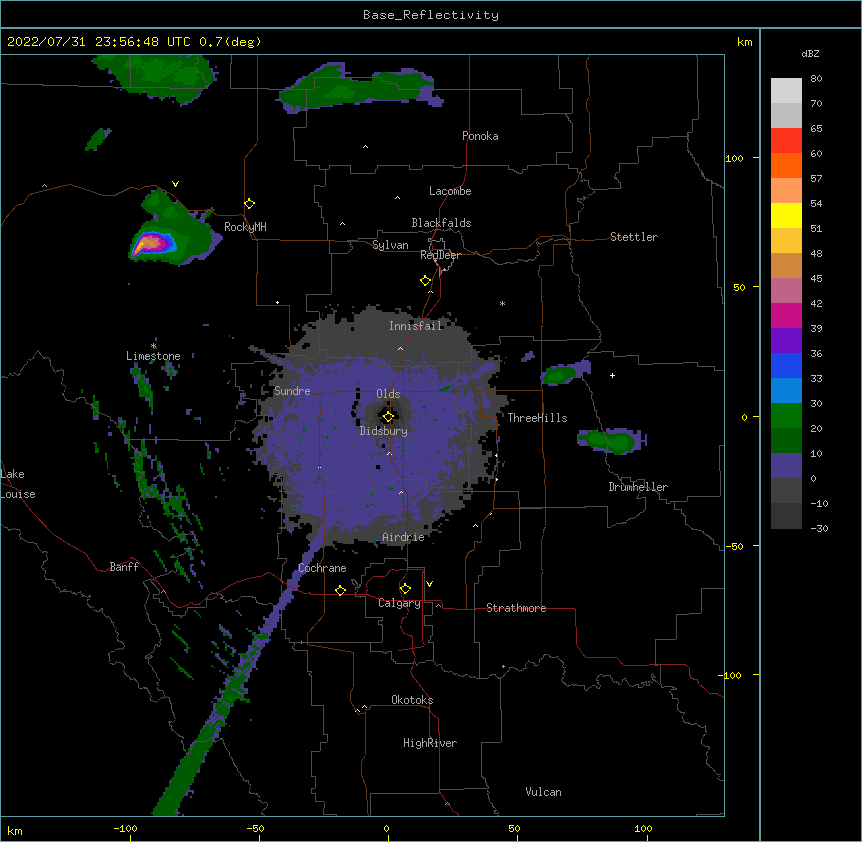Image resolution: width=862 pixels, height=842 pixels.
Task: Click the intense storm core west of RockyMH
Action: click(x=150, y=243)
